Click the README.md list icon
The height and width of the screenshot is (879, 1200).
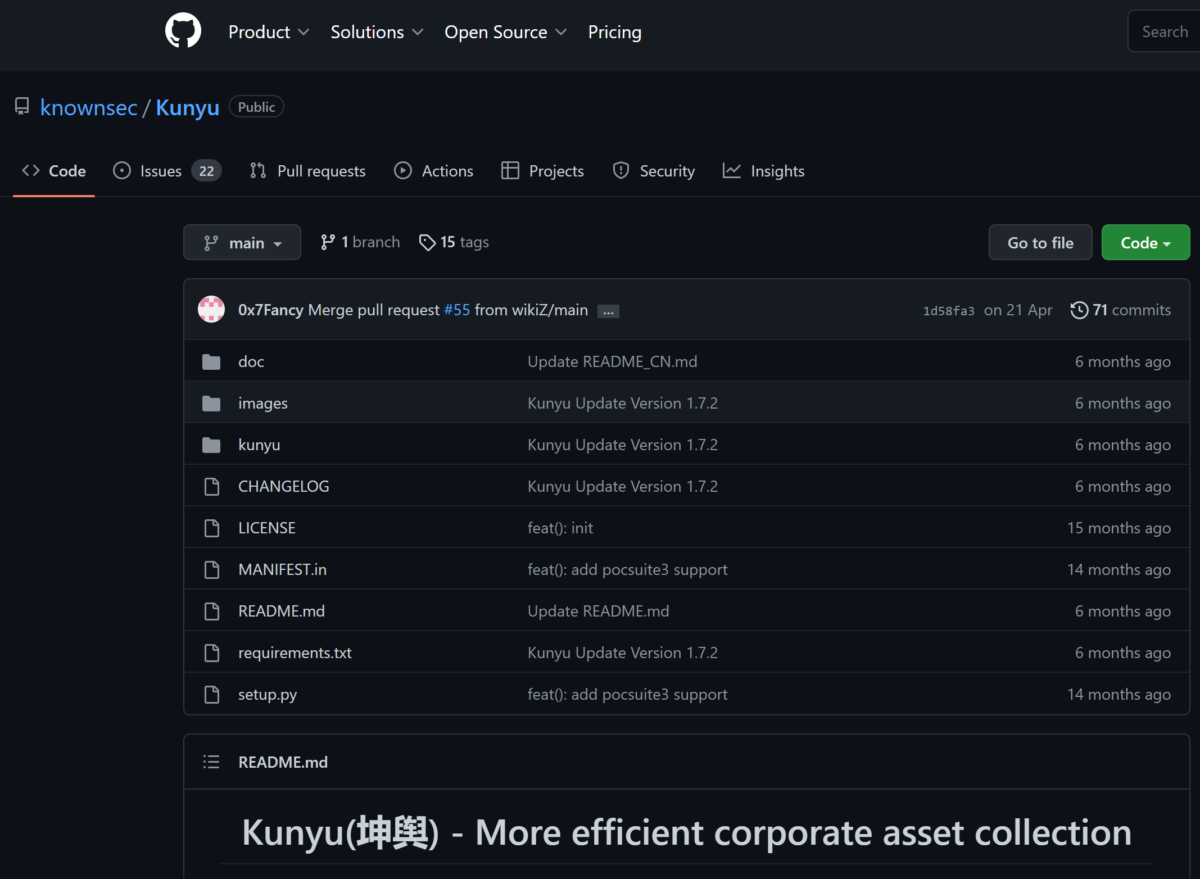click(211, 761)
